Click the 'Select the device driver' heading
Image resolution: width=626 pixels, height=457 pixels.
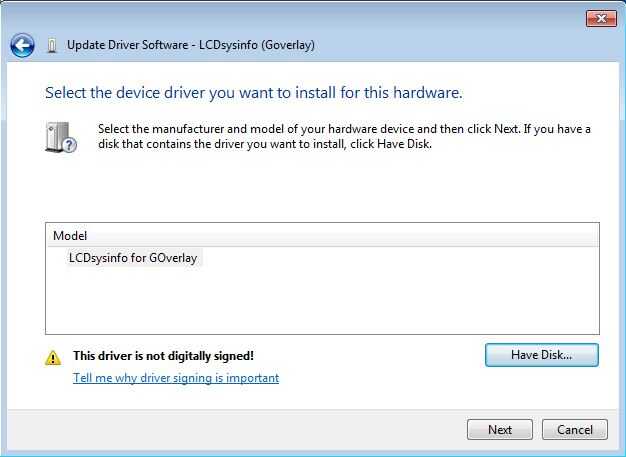pyautogui.click(x=254, y=93)
